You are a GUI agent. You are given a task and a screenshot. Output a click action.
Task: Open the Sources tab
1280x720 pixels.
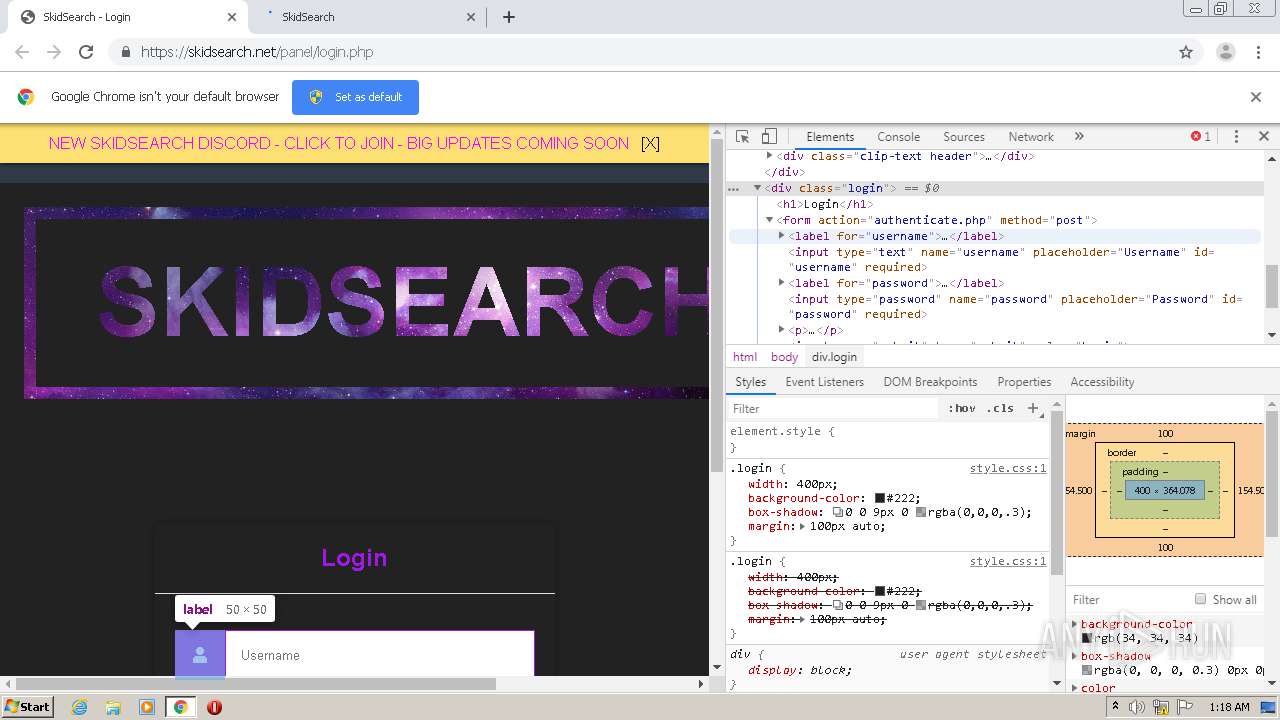[964, 137]
